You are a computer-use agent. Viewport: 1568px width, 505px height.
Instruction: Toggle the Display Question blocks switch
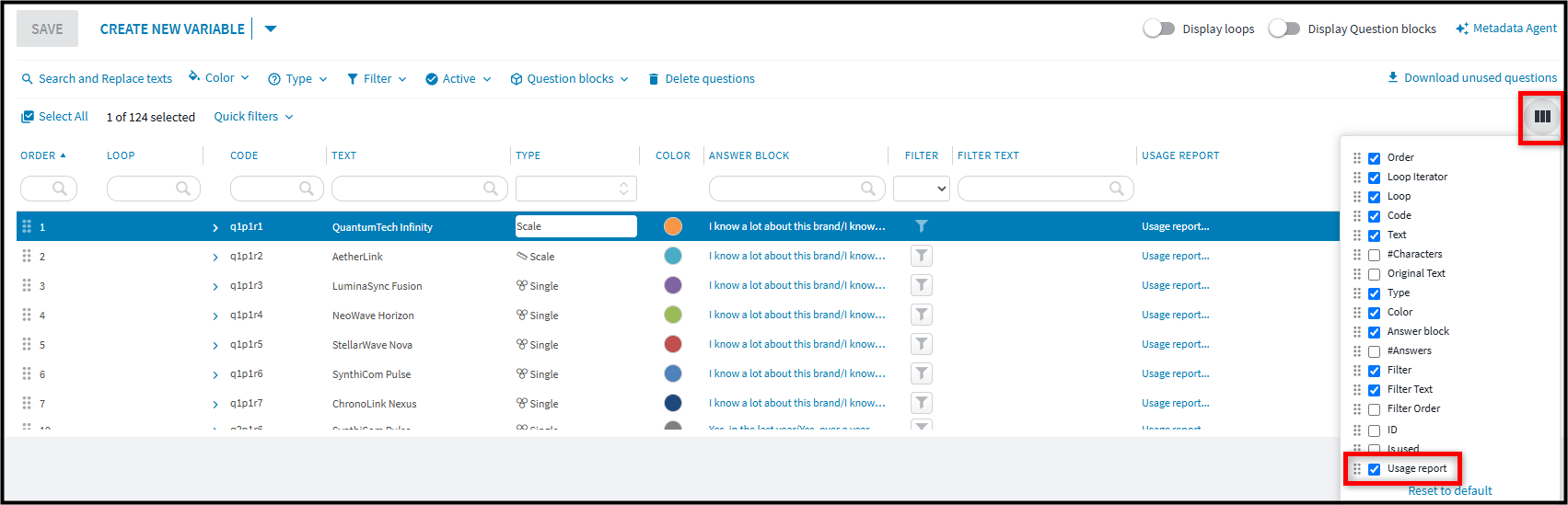point(1284,29)
